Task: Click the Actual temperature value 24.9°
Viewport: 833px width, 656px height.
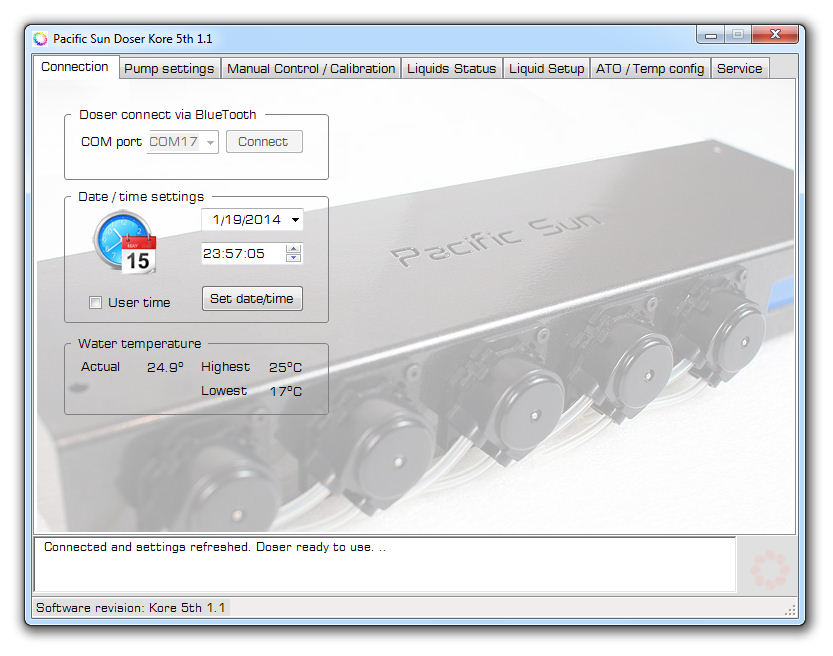Action: pyautogui.click(x=165, y=367)
